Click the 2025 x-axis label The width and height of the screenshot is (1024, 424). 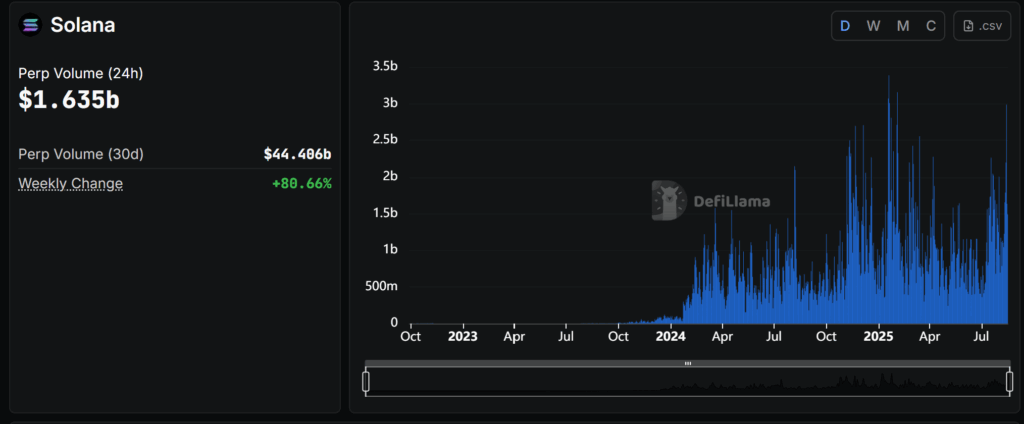[x=878, y=337]
